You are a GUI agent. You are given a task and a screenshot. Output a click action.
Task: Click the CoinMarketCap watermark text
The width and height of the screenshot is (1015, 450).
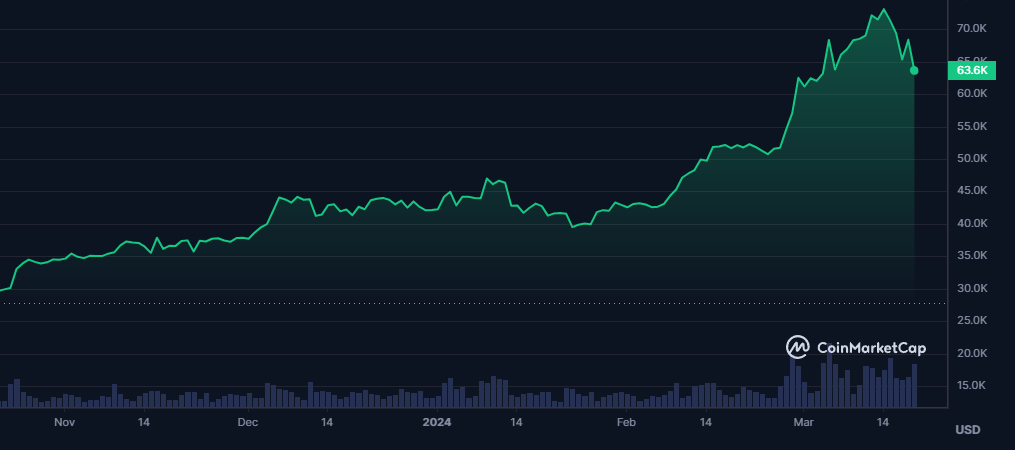871,348
